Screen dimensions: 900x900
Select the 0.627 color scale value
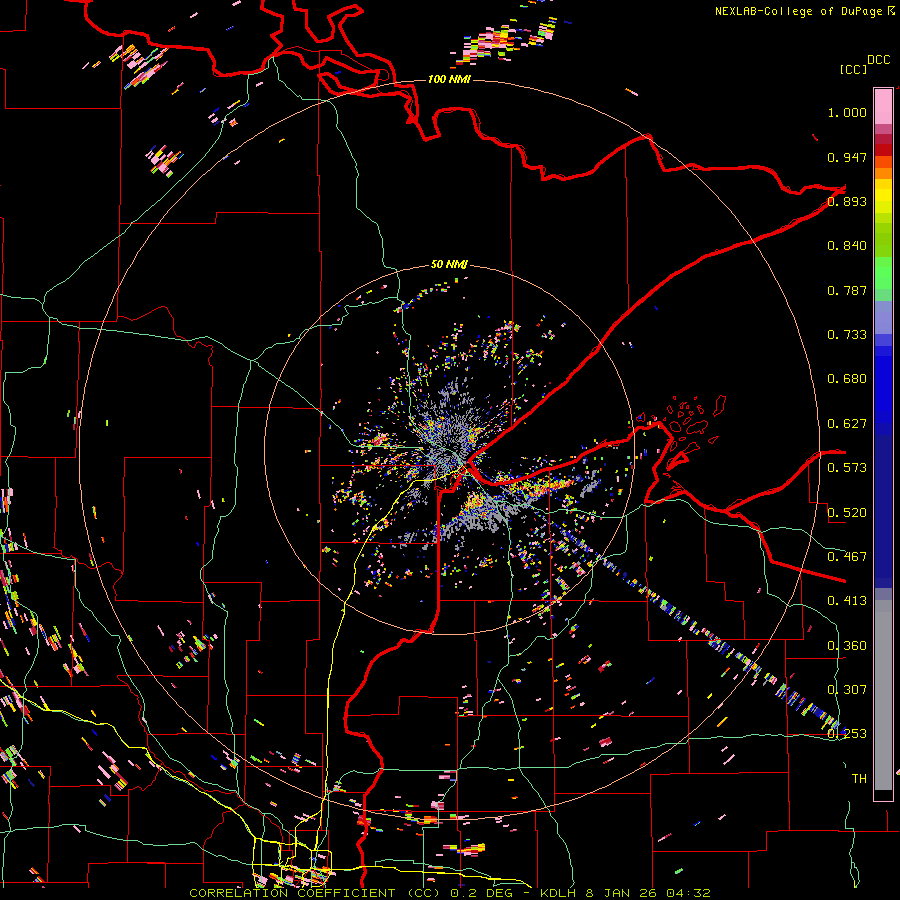847,424
